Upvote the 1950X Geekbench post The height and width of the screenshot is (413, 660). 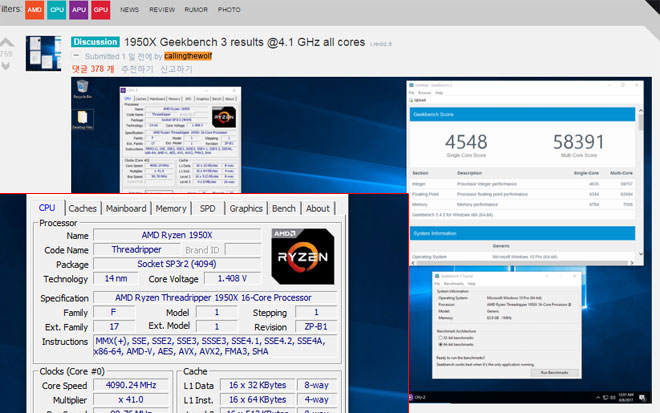coord(6,42)
